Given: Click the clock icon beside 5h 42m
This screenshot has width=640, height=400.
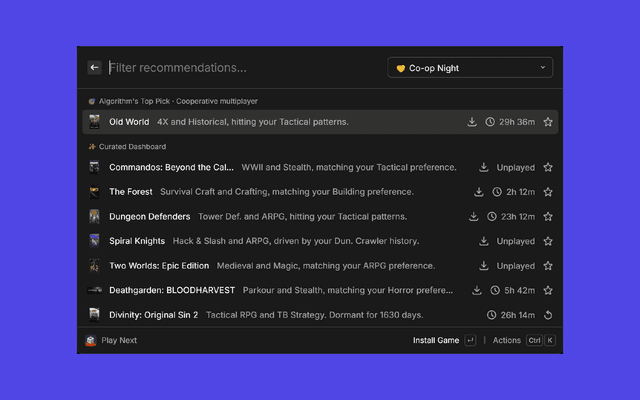Looking at the screenshot, I should coord(495,290).
